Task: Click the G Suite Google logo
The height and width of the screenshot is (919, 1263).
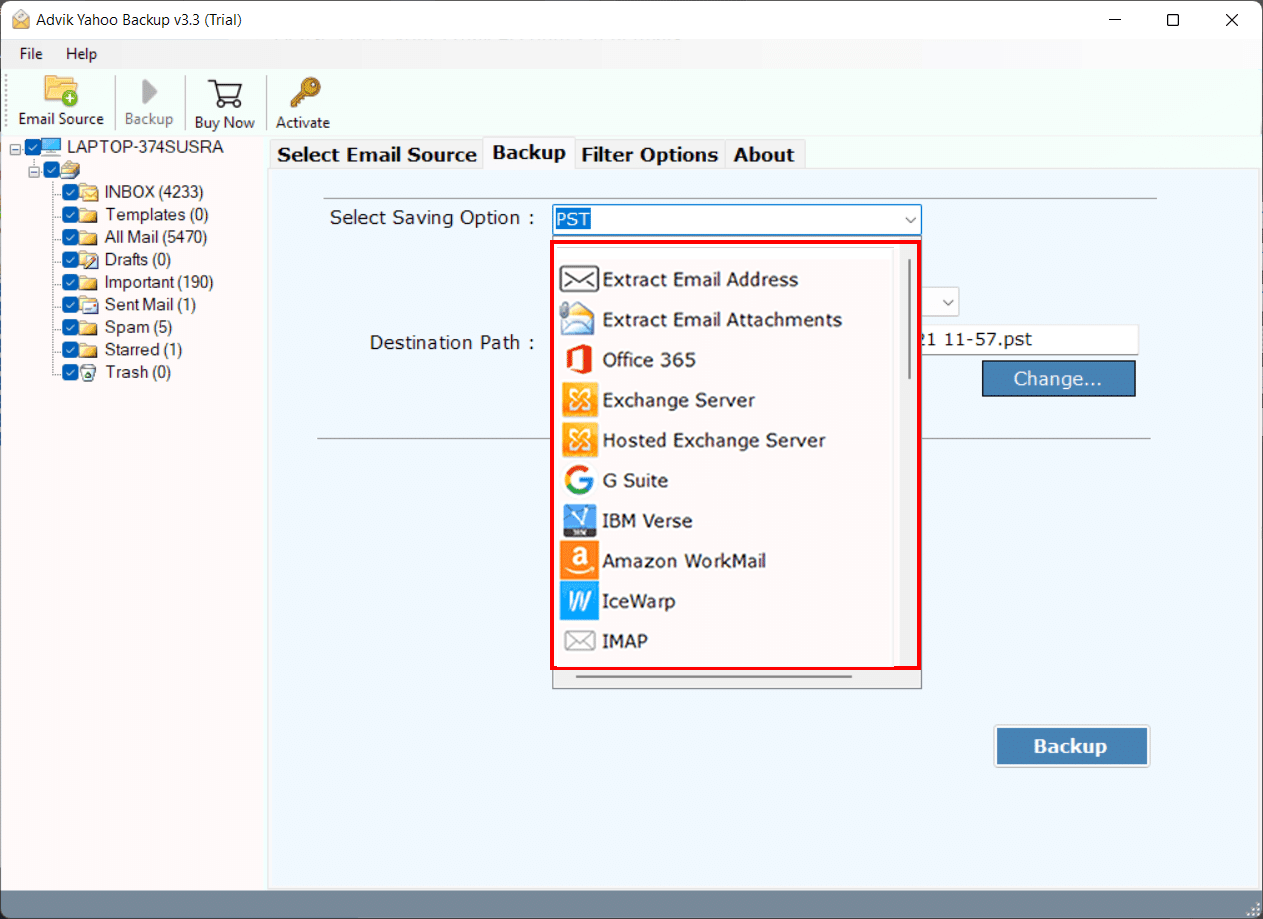Action: (x=579, y=480)
